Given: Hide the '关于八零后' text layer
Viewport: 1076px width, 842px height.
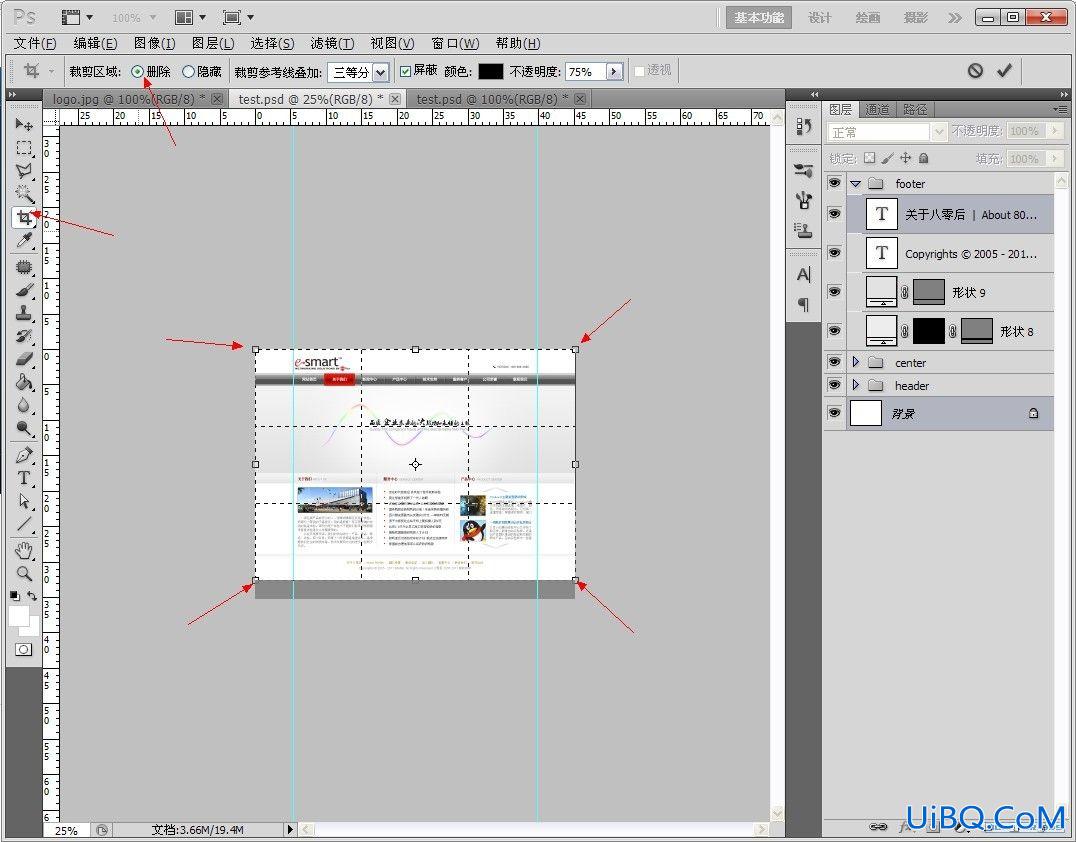Looking at the screenshot, I should click(834, 214).
